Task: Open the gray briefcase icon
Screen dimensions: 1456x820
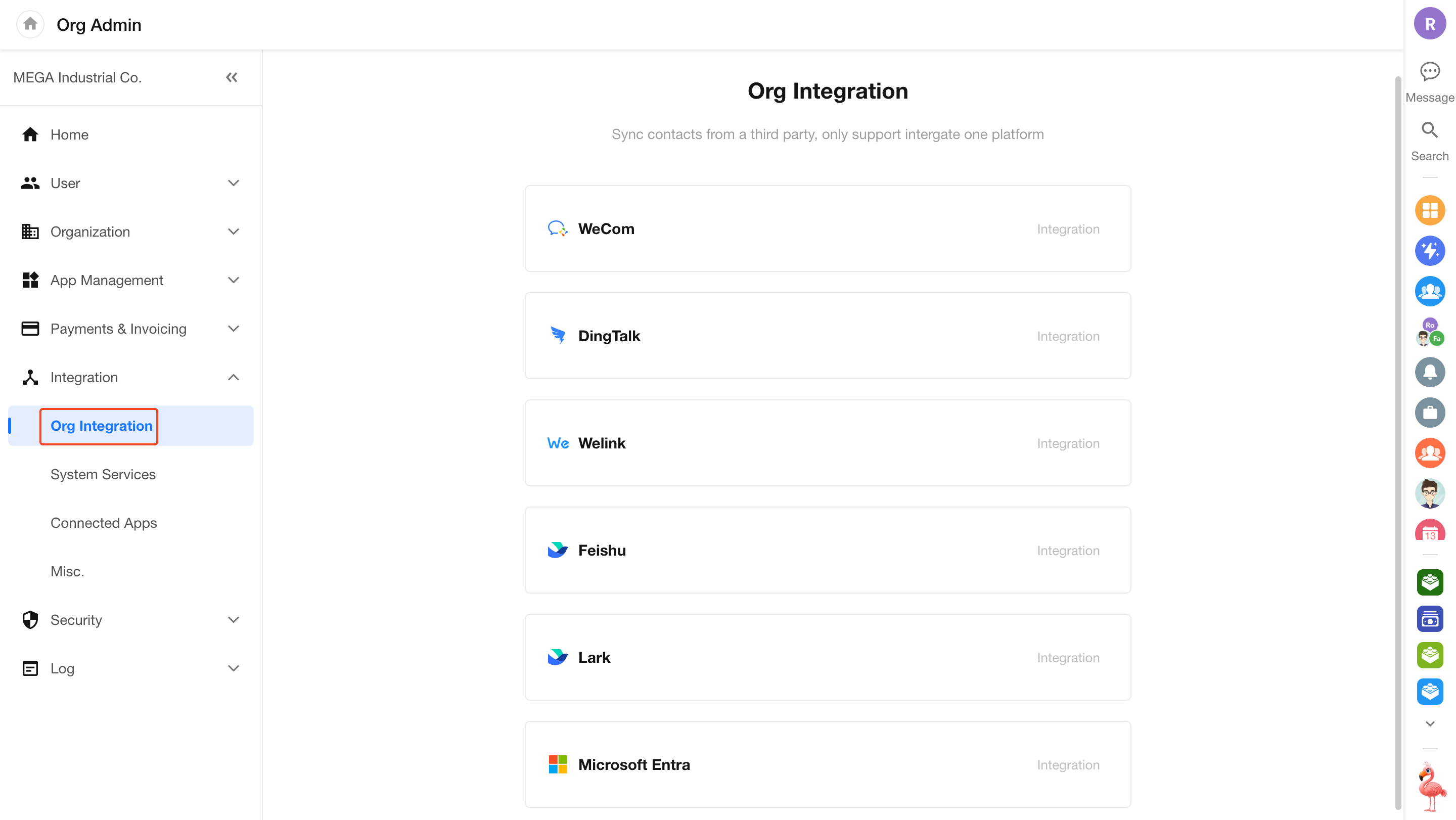Action: [x=1429, y=413]
